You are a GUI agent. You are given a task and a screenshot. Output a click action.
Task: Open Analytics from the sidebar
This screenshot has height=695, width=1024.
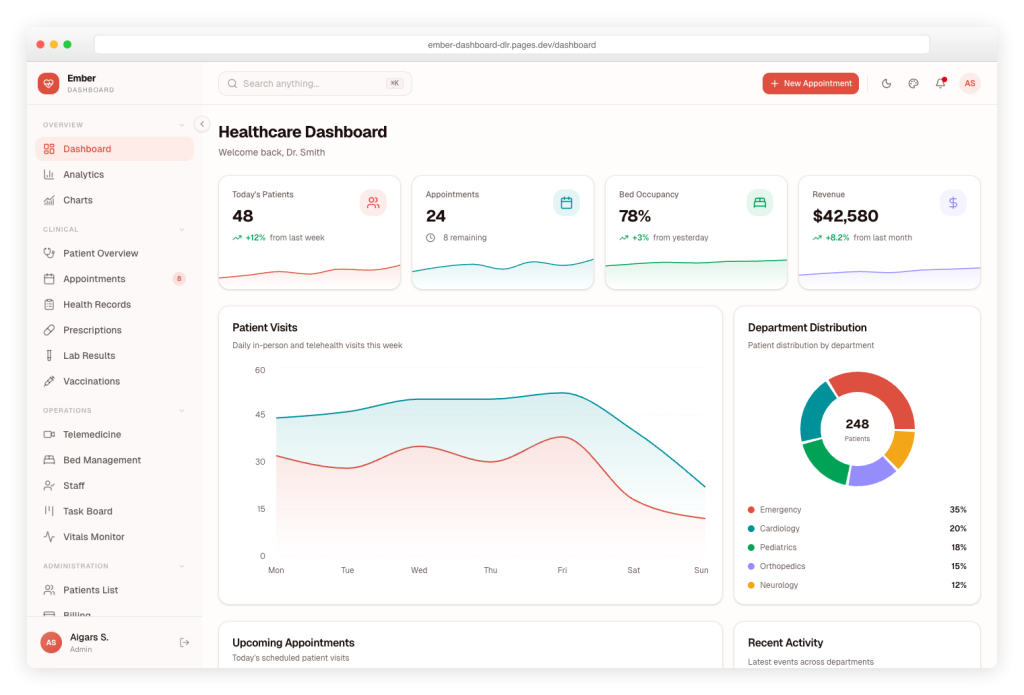click(114, 174)
